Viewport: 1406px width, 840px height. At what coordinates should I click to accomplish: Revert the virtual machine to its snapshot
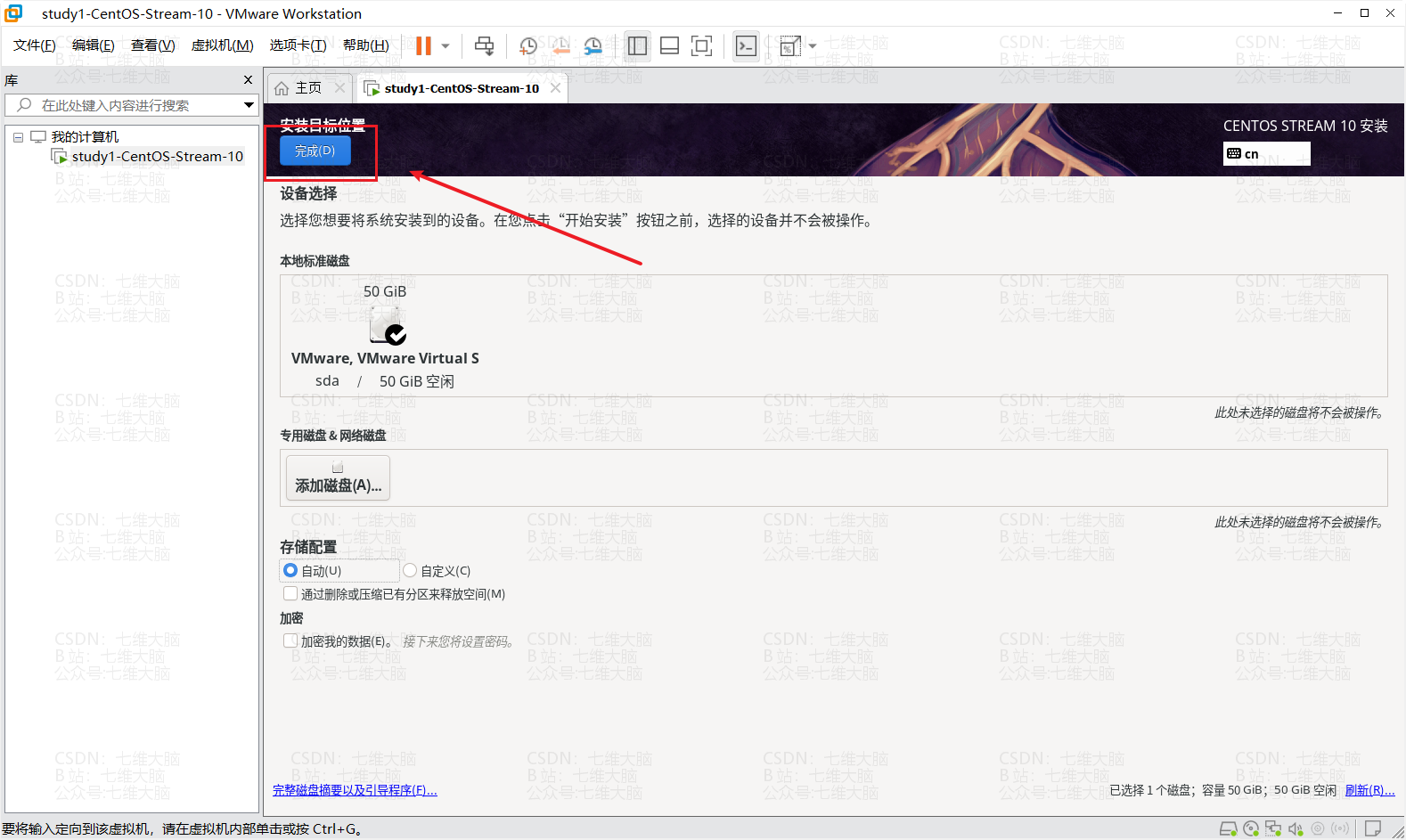point(560,45)
